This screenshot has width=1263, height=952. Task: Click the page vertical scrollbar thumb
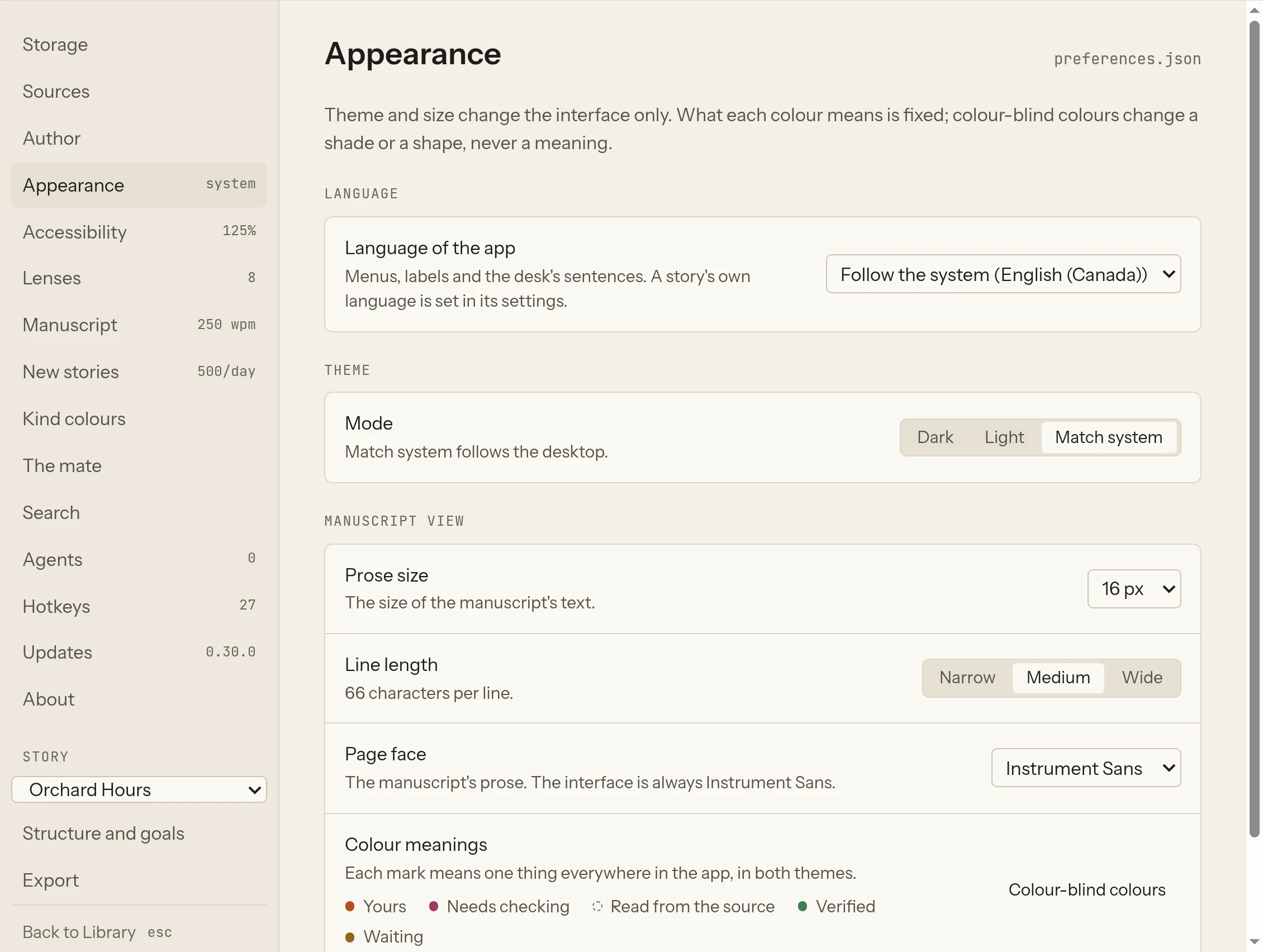click(x=1255, y=428)
